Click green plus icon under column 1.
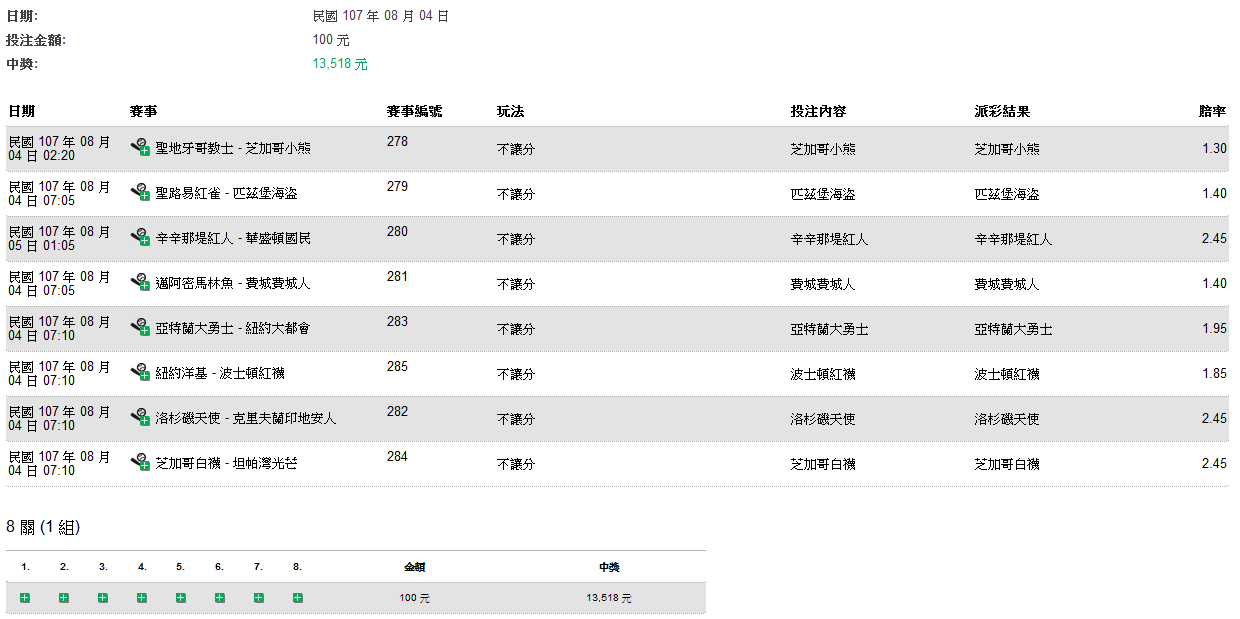The image size is (1240, 619). pyautogui.click(x=25, y=598)
